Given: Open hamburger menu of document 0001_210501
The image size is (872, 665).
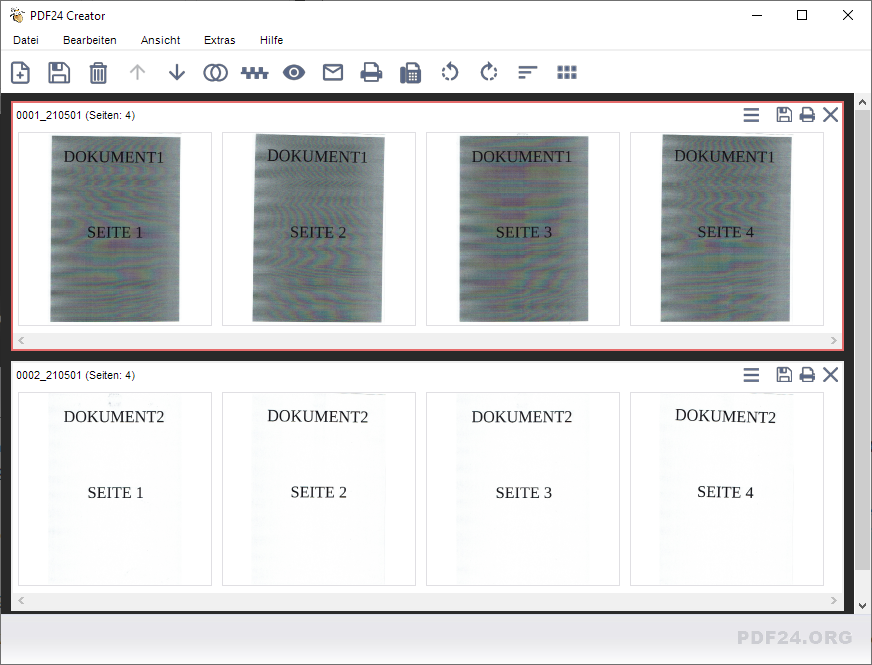Looking at the screenshot, I should [751, 115].
